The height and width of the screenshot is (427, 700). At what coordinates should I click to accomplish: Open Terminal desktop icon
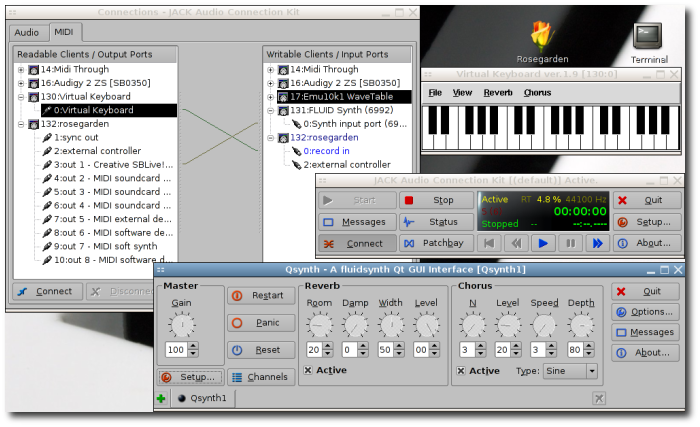point(649,43)
